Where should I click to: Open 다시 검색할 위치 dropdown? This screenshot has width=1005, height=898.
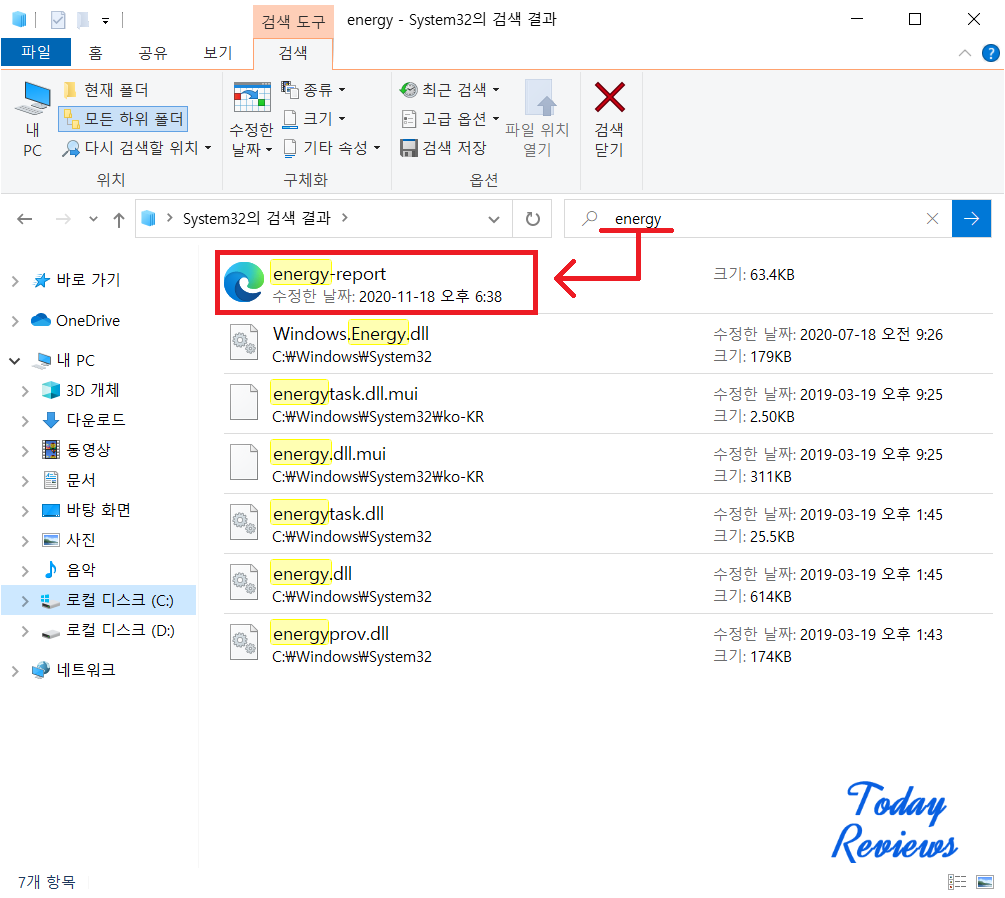[x=137, y=148]
